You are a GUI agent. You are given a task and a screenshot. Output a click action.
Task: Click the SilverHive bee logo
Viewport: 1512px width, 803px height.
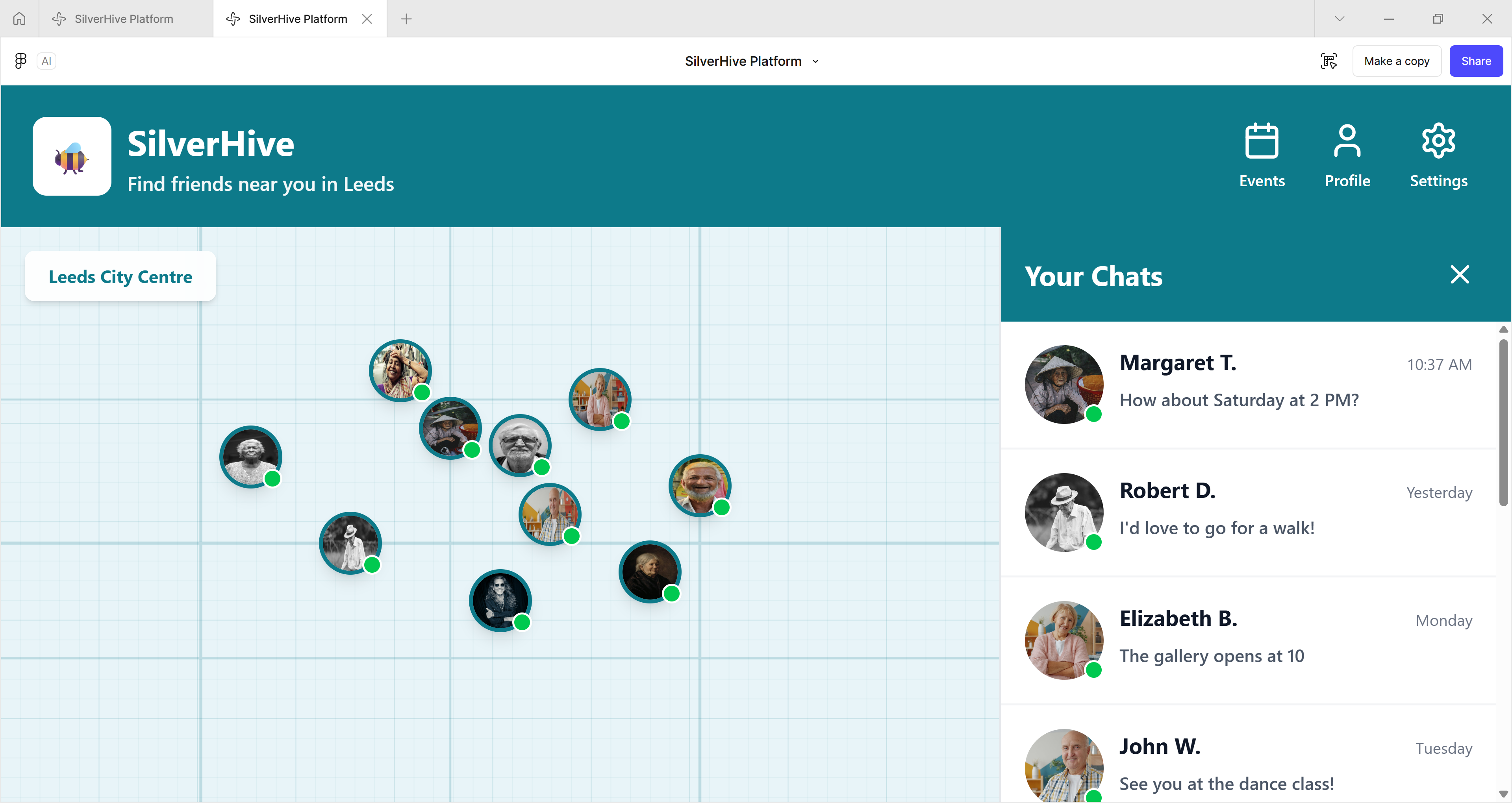click(72, 156)
